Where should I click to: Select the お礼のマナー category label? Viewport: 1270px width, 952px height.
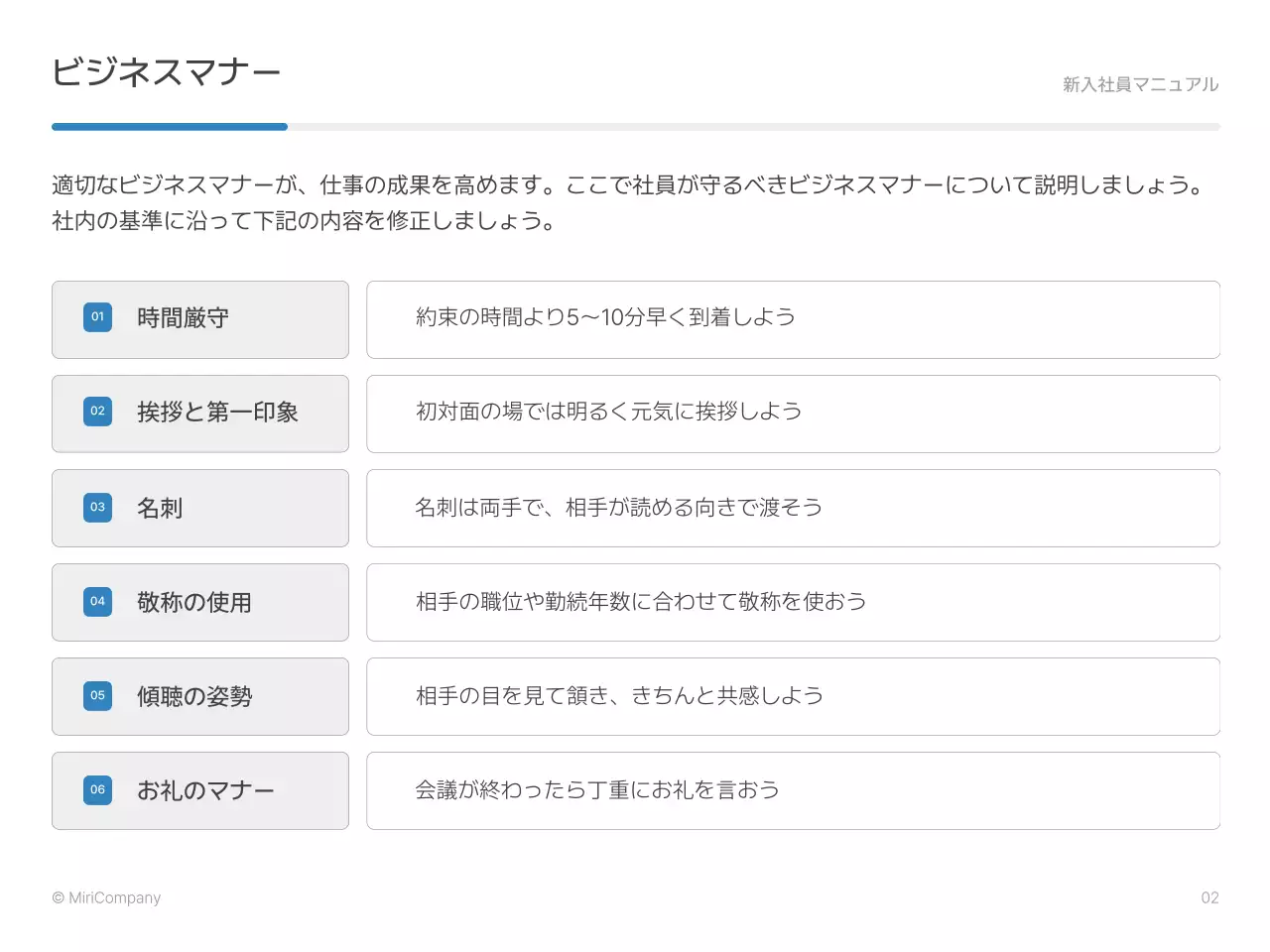(x=205, y=790)
